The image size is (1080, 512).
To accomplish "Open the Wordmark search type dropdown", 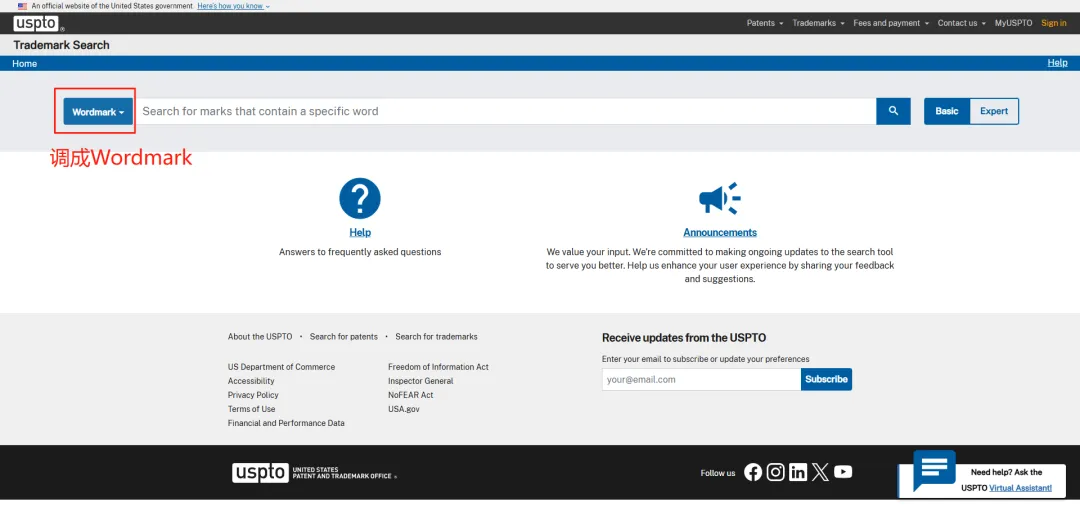I will [98, 112].
